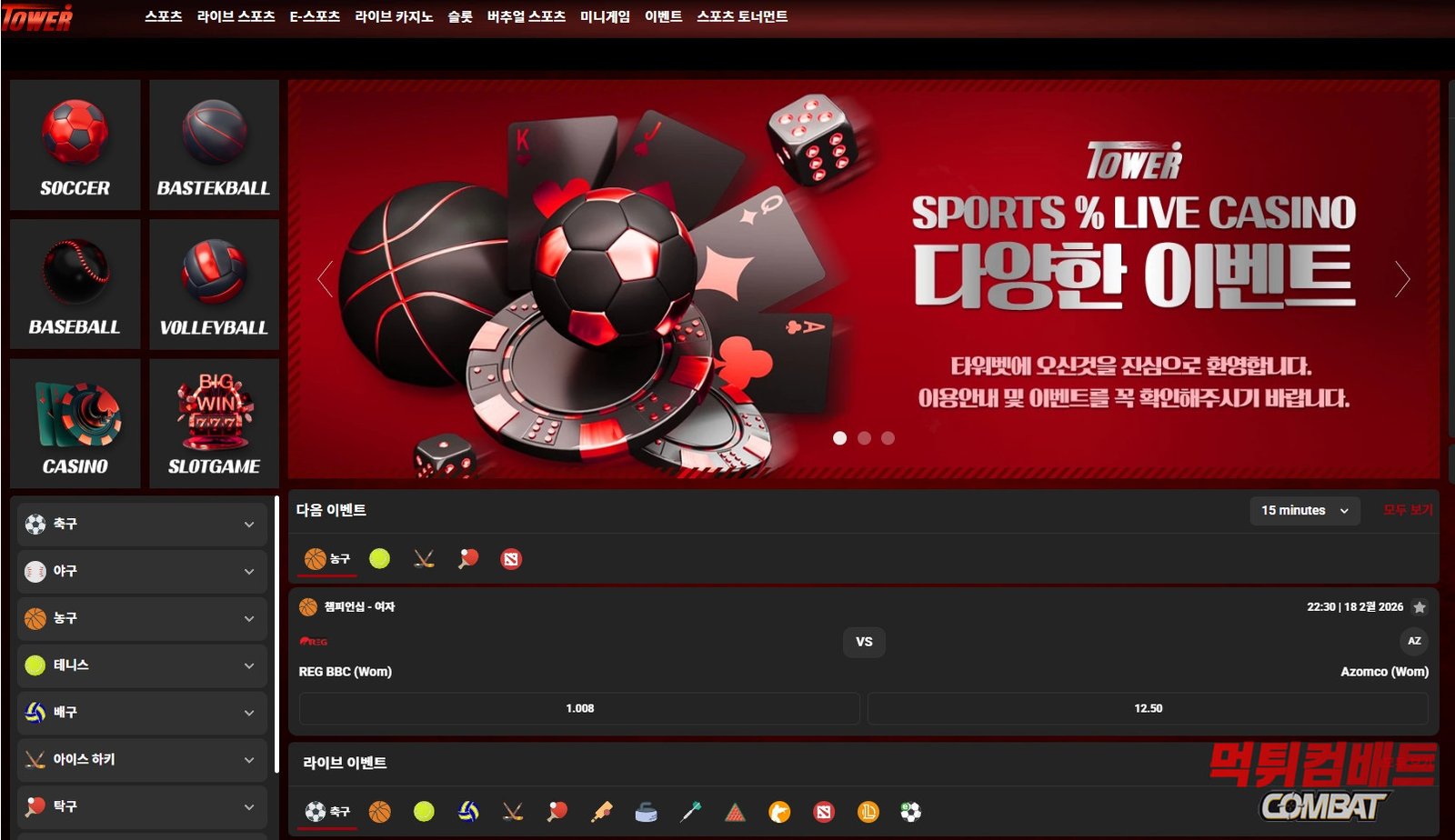Open the SLOTGAME tile
The width and height of the screenshot is (1455, 840).
pyautogui.click(x=214, y=424)
